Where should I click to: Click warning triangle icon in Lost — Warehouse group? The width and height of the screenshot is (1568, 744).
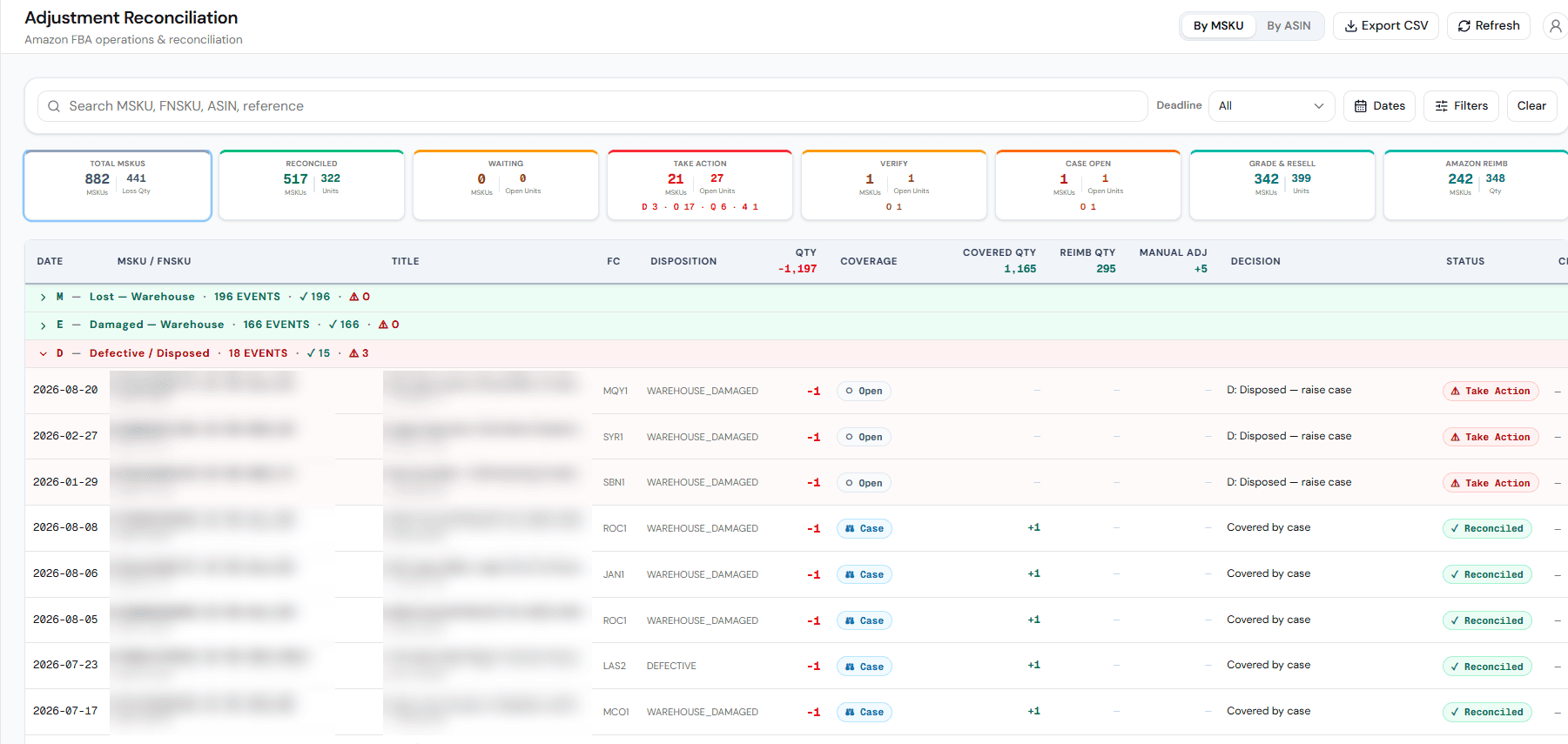click(354, 297)
